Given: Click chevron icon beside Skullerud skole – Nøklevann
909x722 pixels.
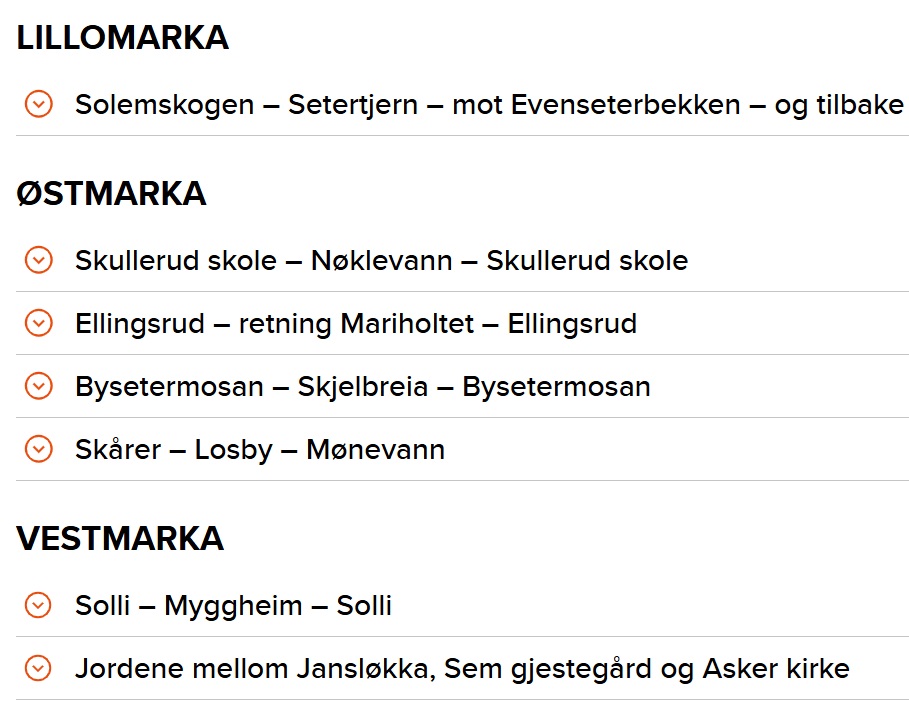Looking at the screenshot, I should pos(39,260).
